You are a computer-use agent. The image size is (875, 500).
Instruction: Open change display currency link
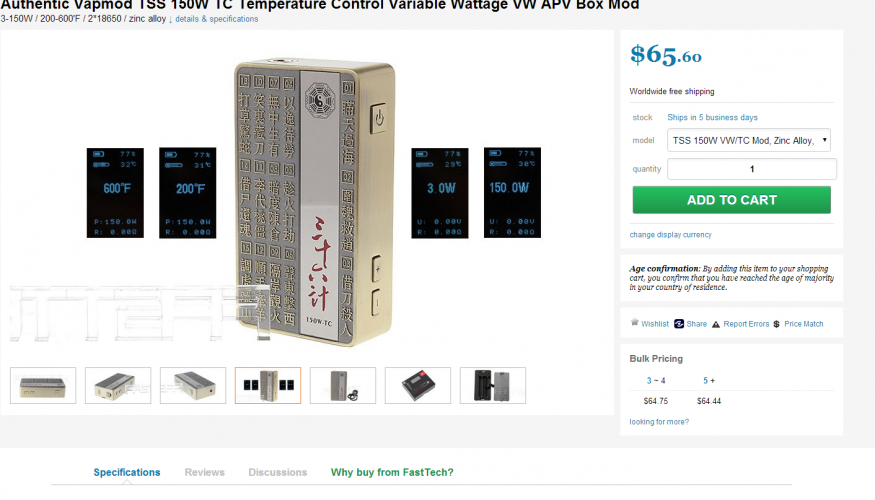pos(670,235)
